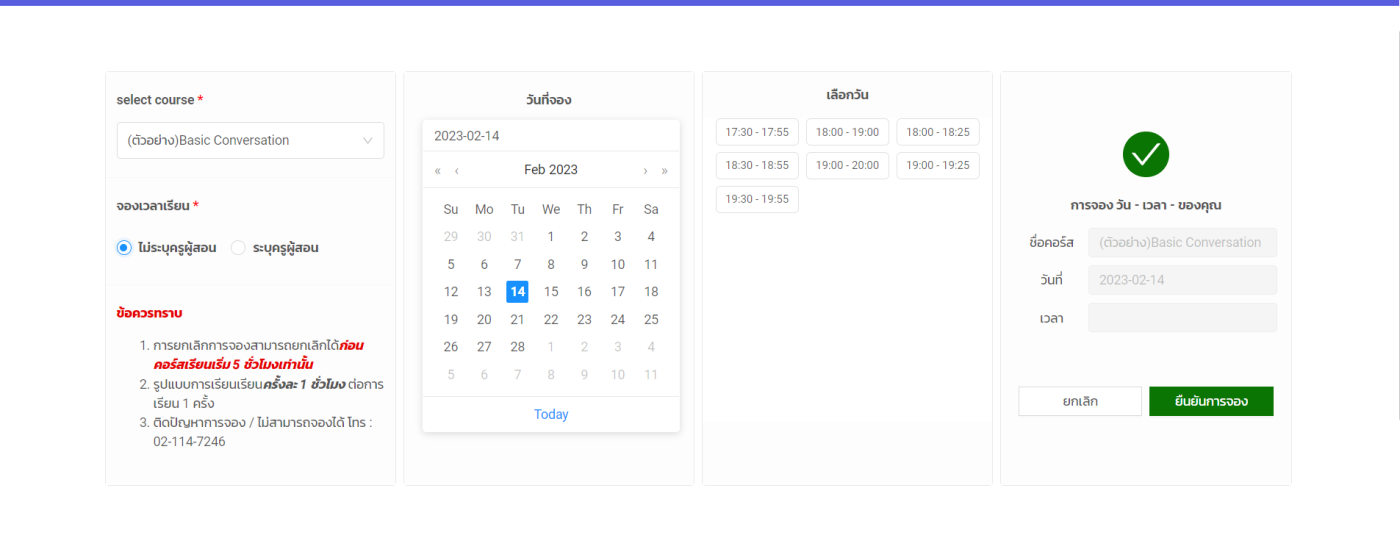Open the select course dropdown
The image size is (1400, 549).
(x=250, y=141)
